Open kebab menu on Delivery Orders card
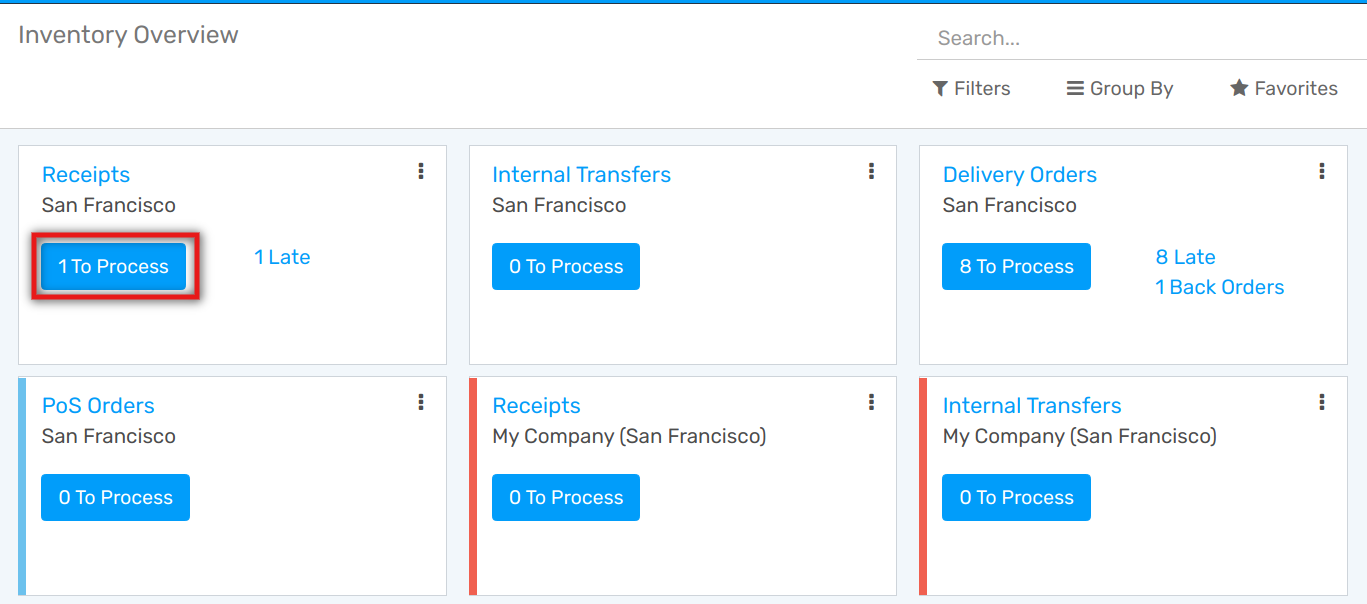The height and width of the screenshot is (604, 1367). [x=1322, y=172]
